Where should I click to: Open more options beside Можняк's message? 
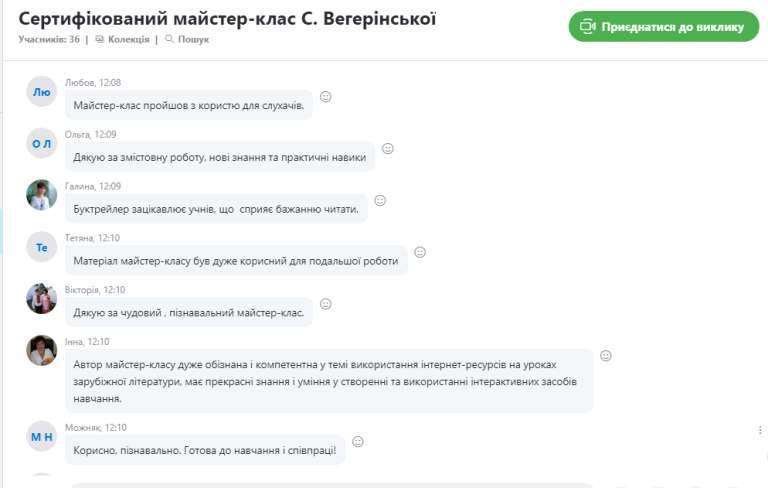pyautogui.click(x=760, y=430)
